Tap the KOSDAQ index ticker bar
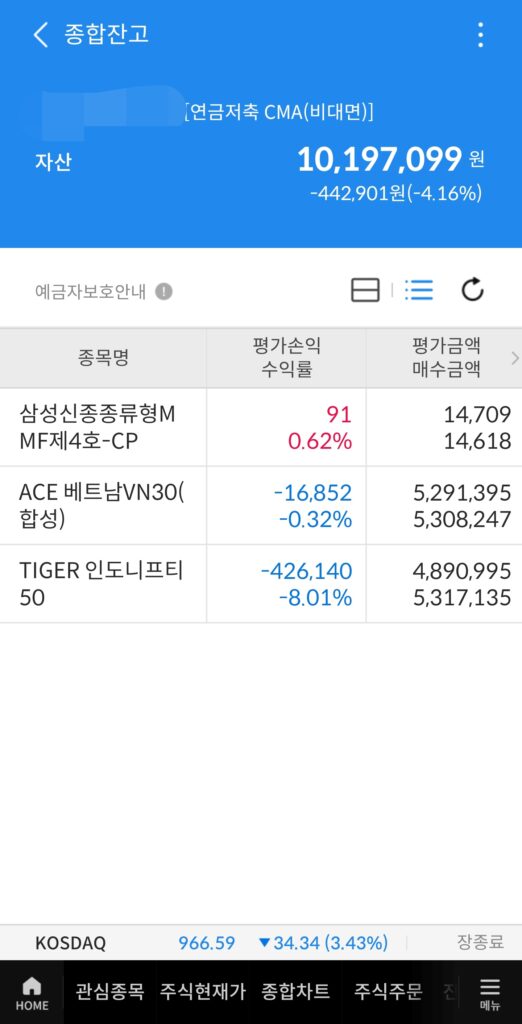 coord(261,943)
